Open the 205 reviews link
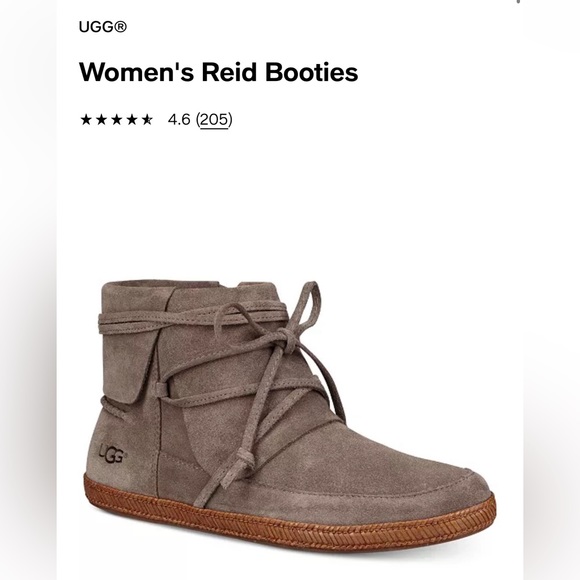This screenshot has width=580, height=580. coord(214,120)
